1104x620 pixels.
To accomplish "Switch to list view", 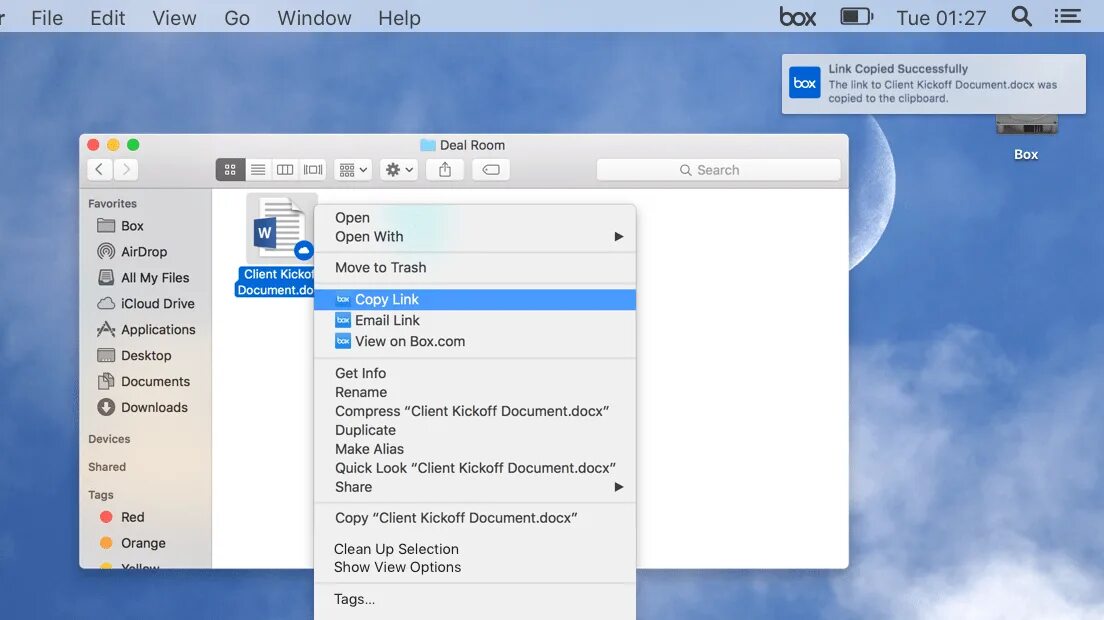I will click(258, 170).
